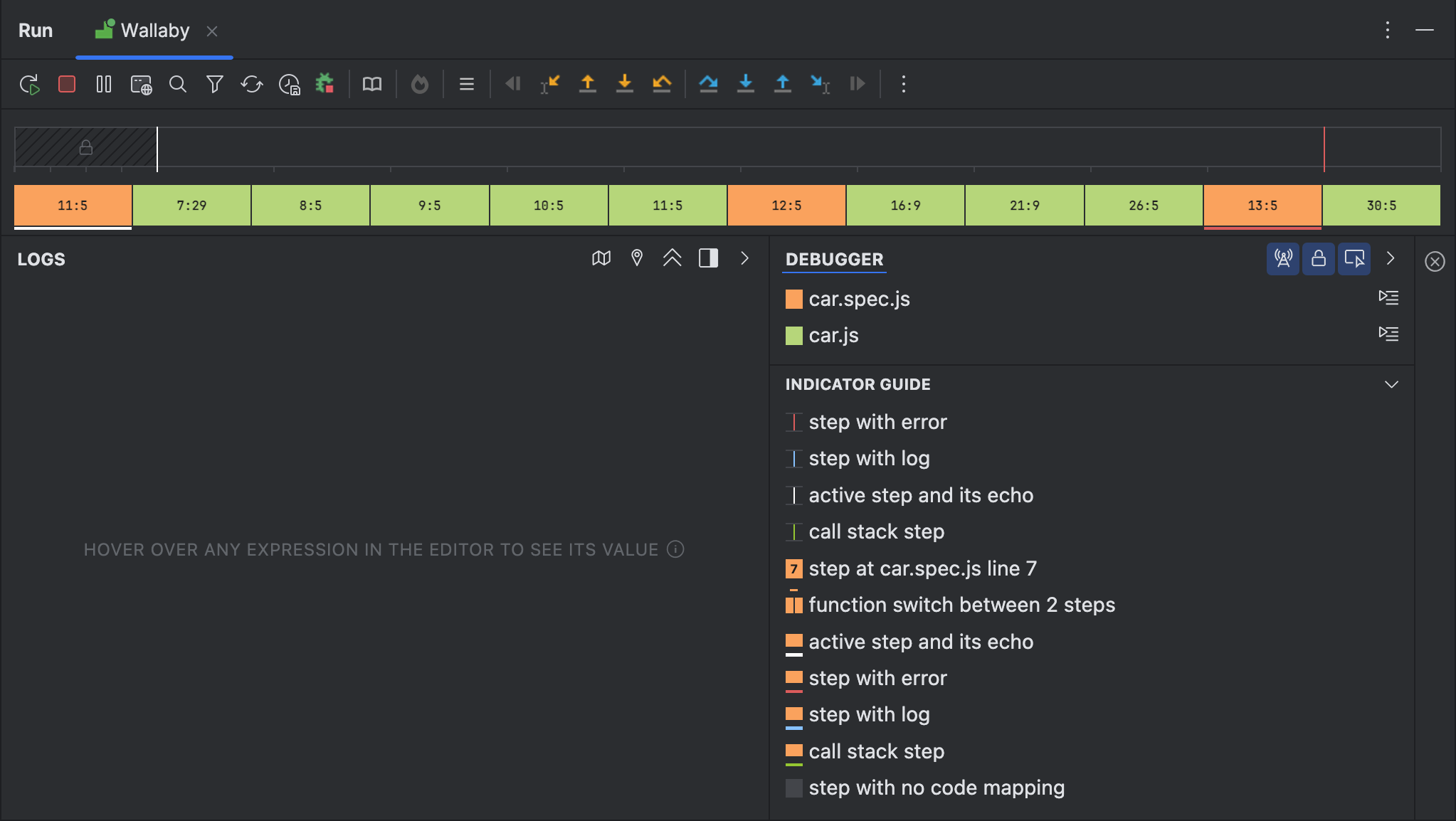Click the map icon in Logs header

pyautogui.click(x=601, y=258)
